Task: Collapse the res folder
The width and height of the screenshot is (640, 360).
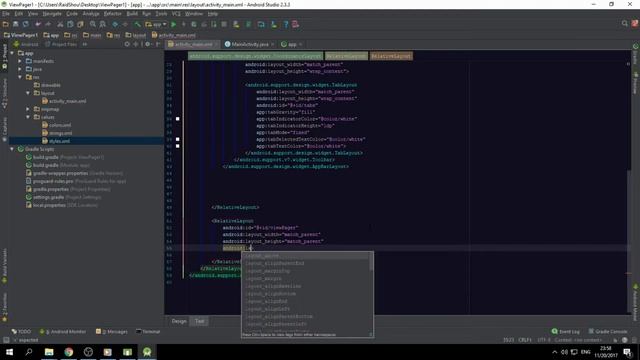Action: pos(20,77)
